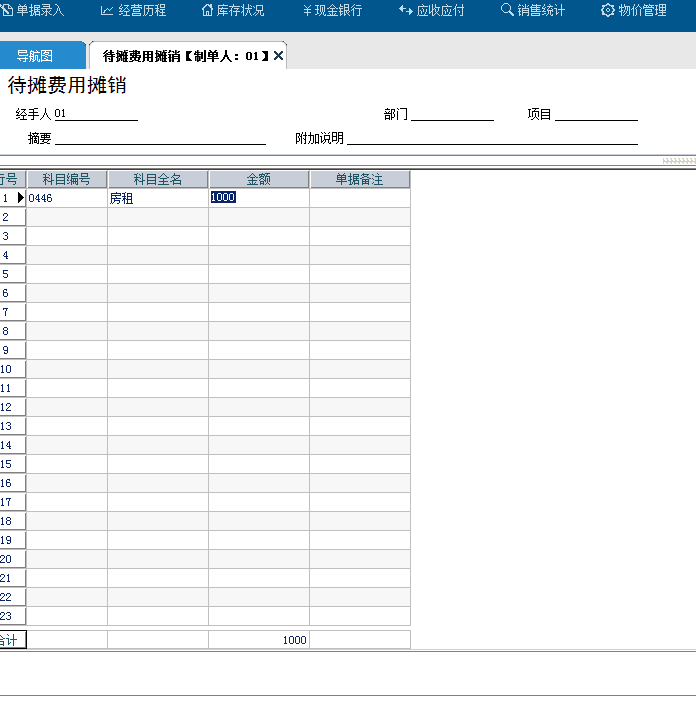
Task: Open the 销售统计 menu with magnifier icon
Action: pos(532,11)
